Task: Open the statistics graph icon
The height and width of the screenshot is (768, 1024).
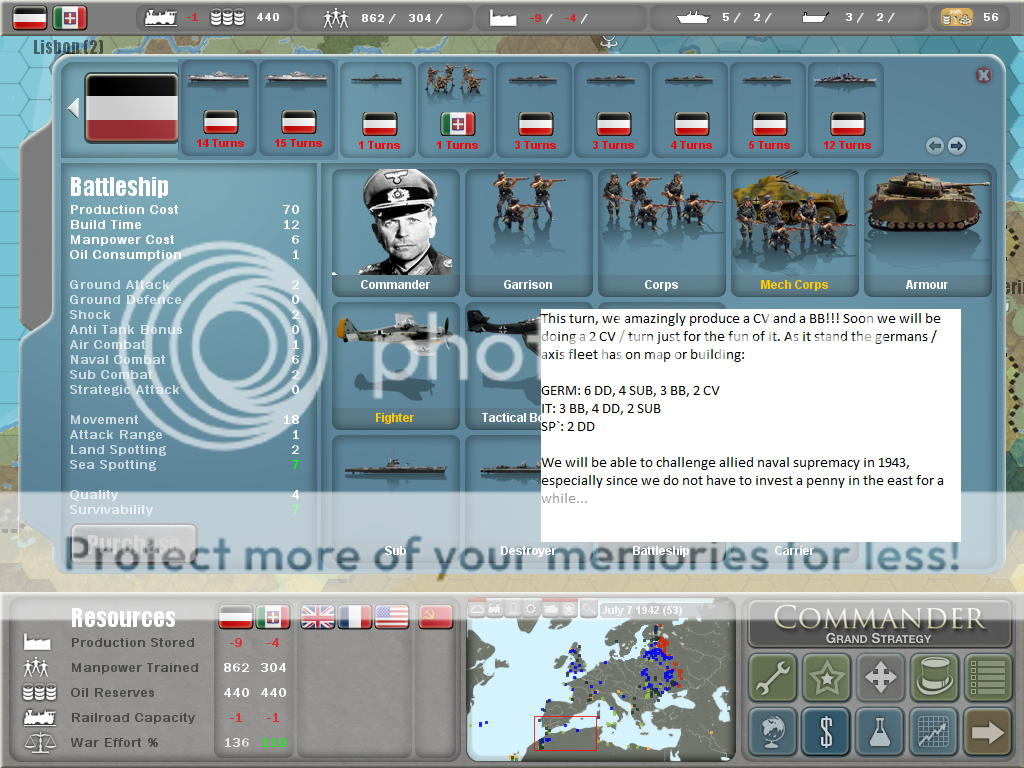Action: pyautogui.click(x=934, y=732)
